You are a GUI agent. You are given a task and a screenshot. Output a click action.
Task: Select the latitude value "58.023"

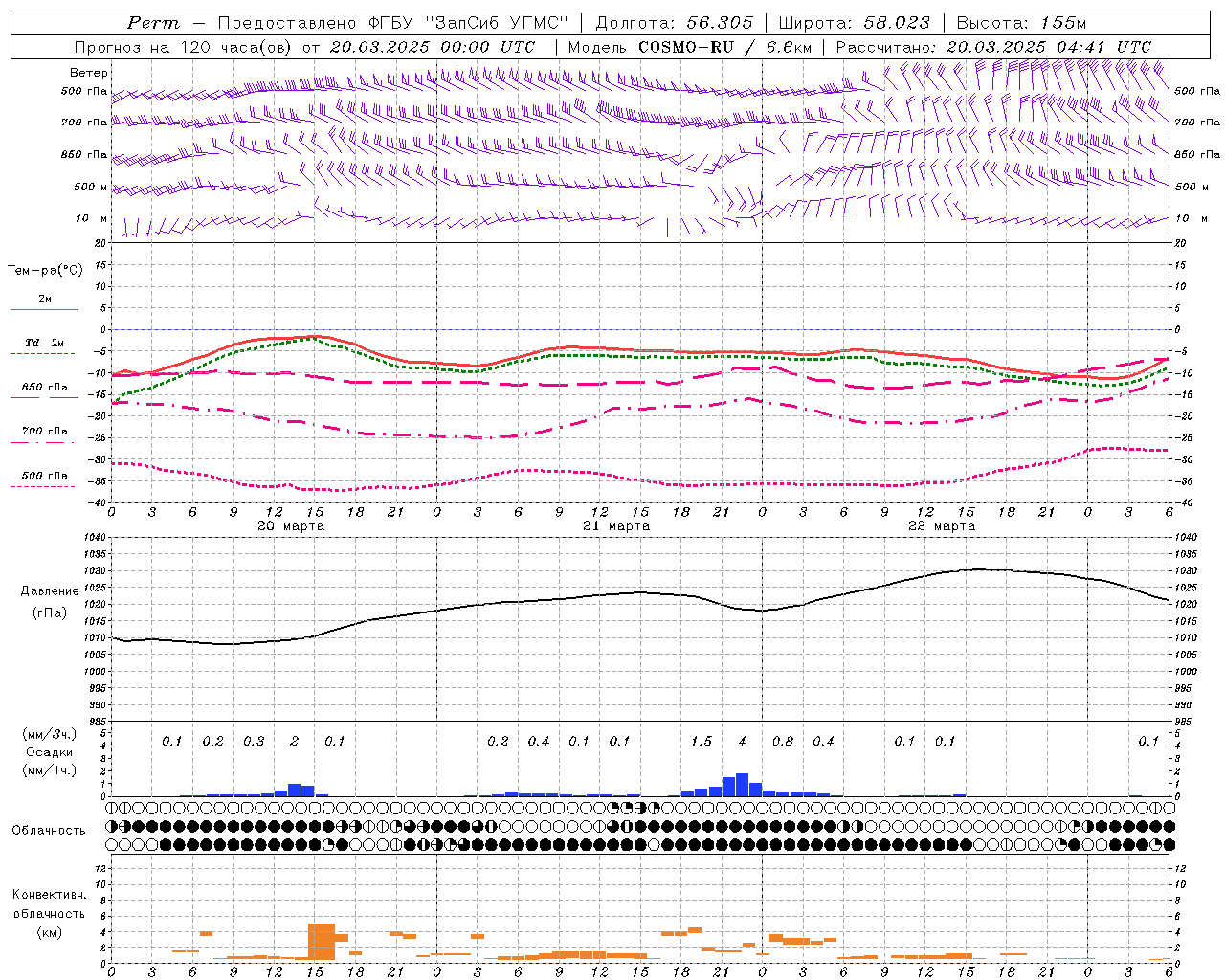click(897, 23)
